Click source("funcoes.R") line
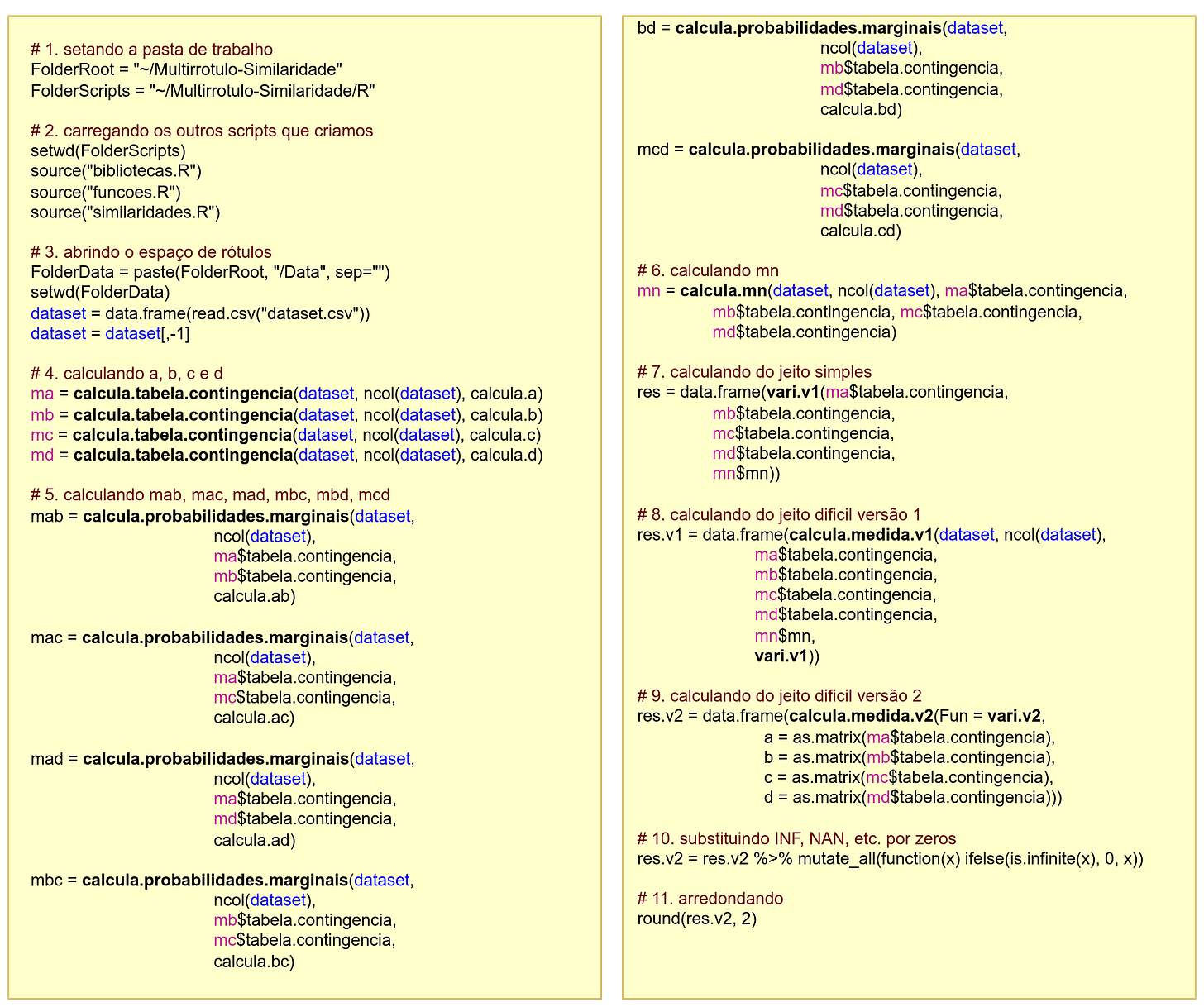Viewport: 1204px width, 1007px height. tap(106, 192)
